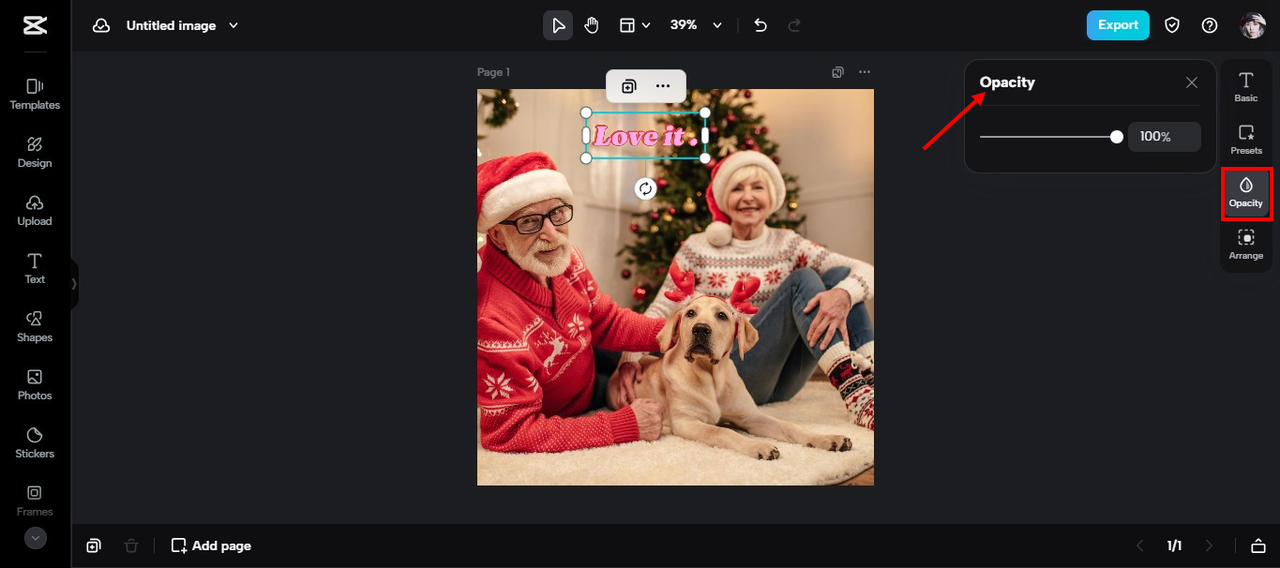Duplicate Page 1 using the page icon

click(838, 72)
